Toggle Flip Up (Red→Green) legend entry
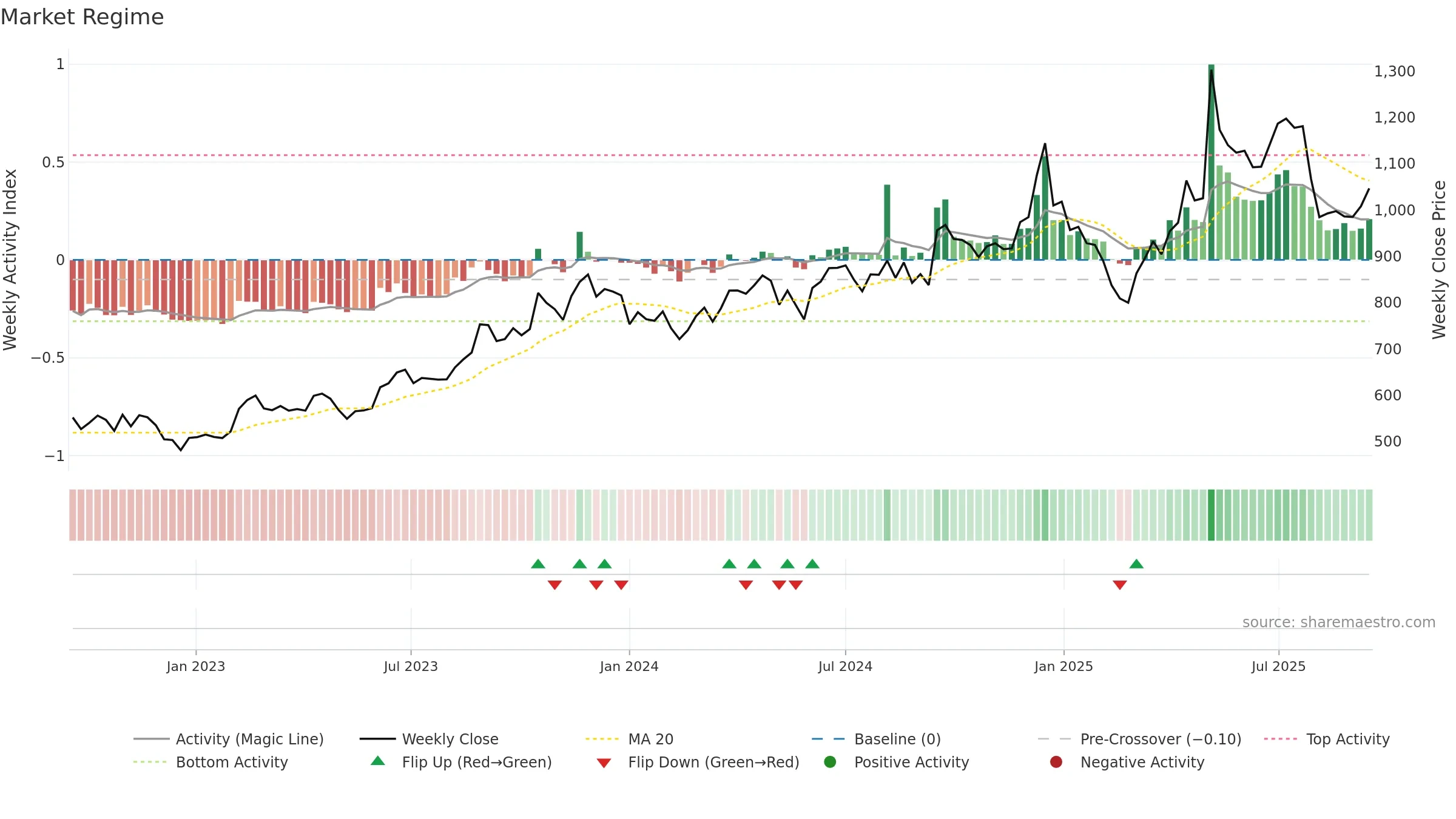This screenshot has width=1456, height=819. (461, 762)
